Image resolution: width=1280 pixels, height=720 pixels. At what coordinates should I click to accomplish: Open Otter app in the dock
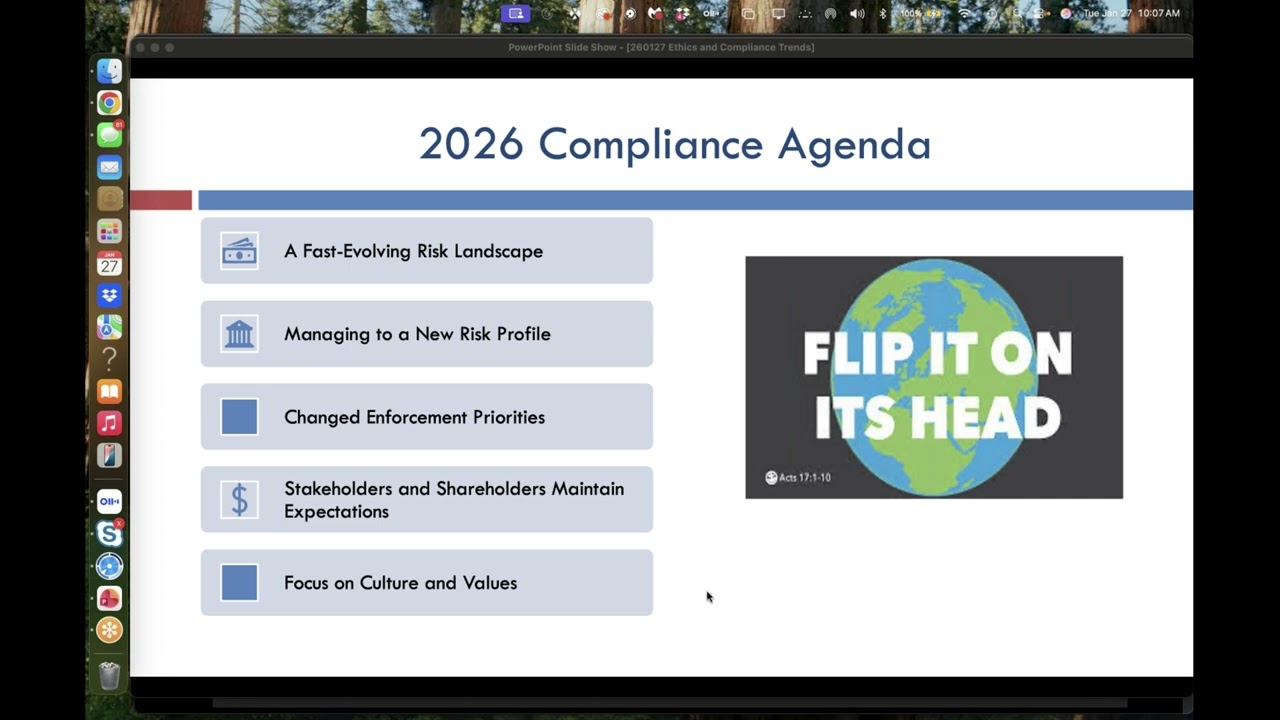tap(109, 502)
